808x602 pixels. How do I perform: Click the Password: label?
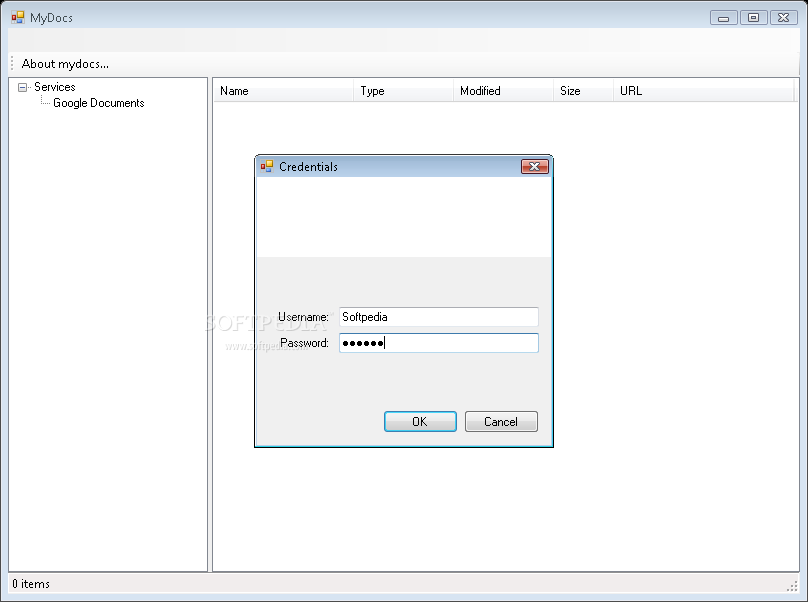[x=304, y=343]
